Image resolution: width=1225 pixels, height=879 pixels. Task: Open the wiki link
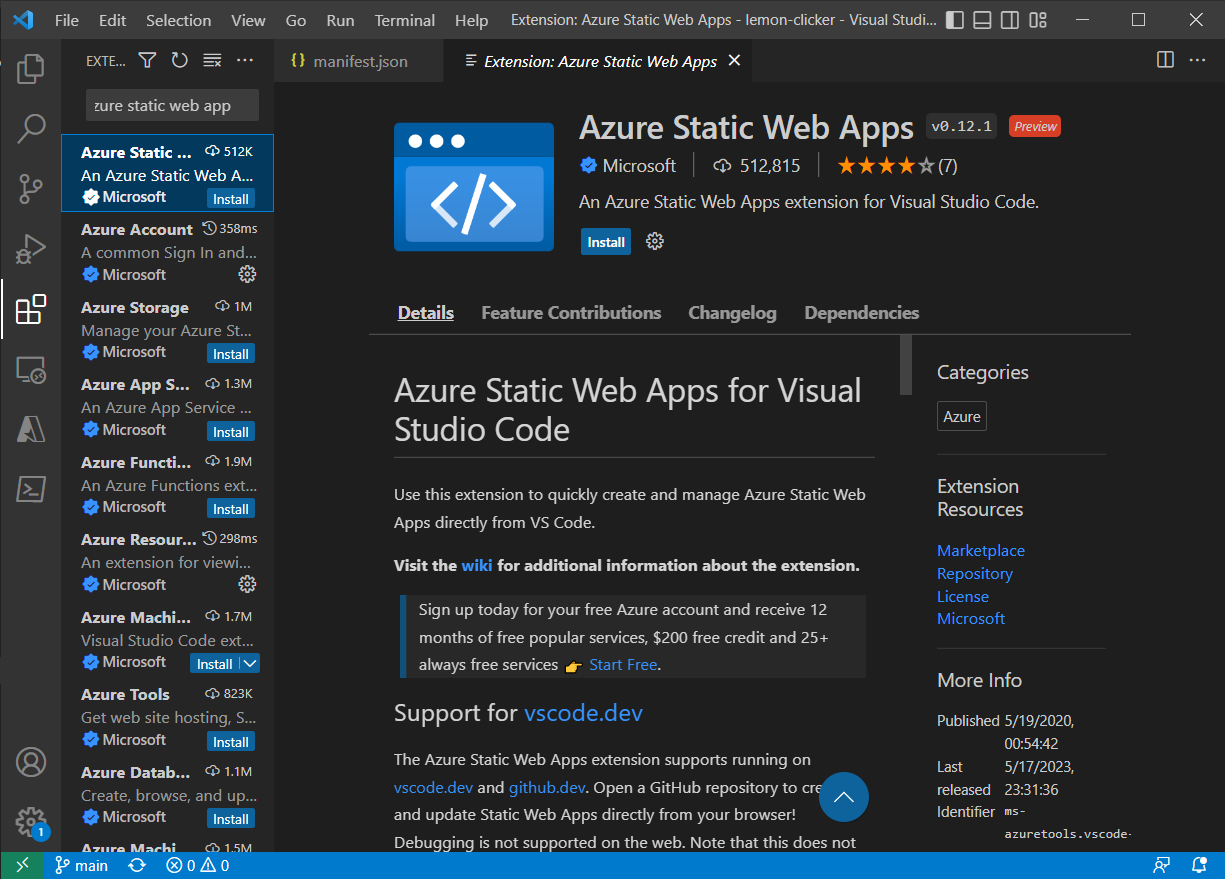(477, 565)
